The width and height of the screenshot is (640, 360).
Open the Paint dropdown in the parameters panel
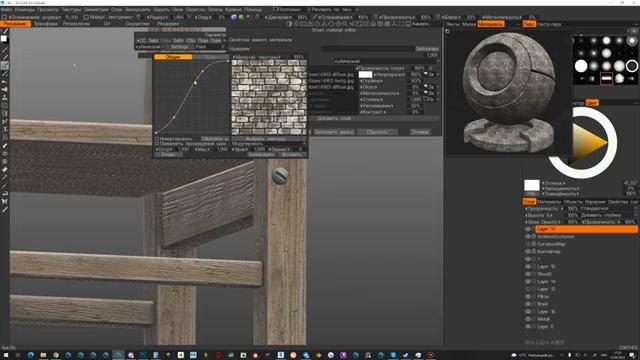210,47
